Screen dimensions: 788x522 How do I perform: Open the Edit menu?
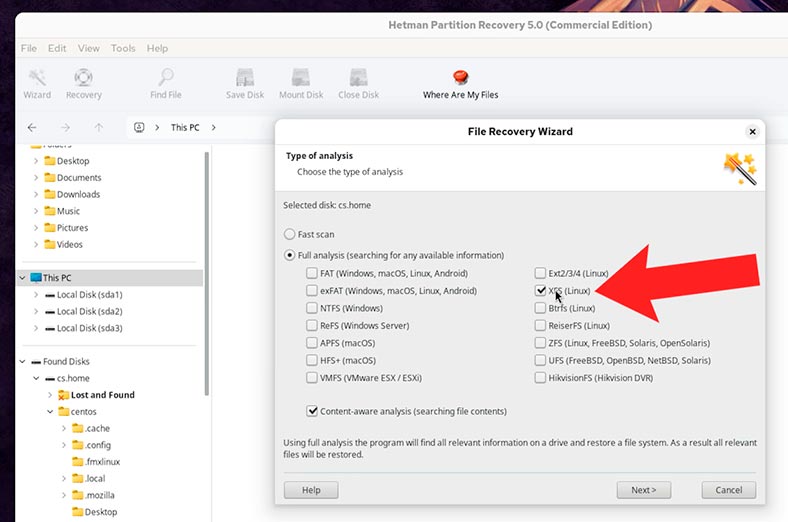pos(57,48)
